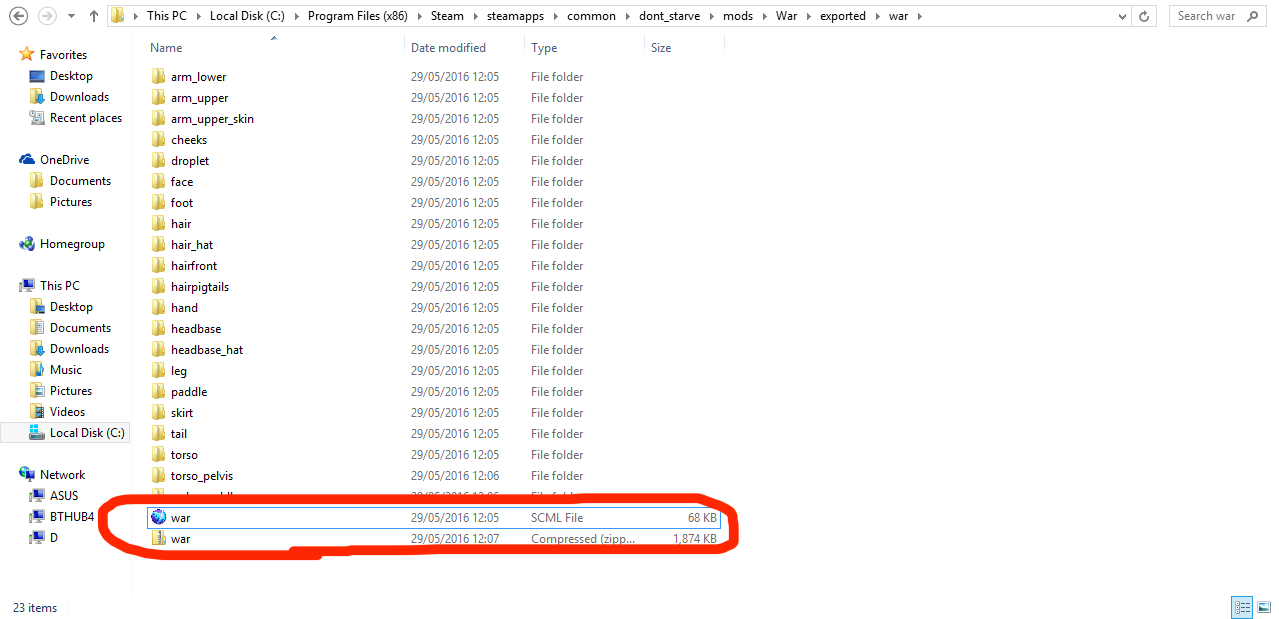Click the '1,874 KB' size cell
The image size is (1279, 619).
694,539
